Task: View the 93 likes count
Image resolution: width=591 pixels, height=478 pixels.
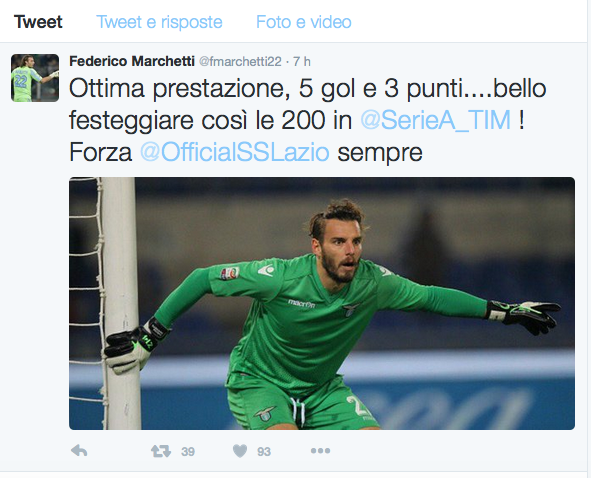Action: point(264,452)
